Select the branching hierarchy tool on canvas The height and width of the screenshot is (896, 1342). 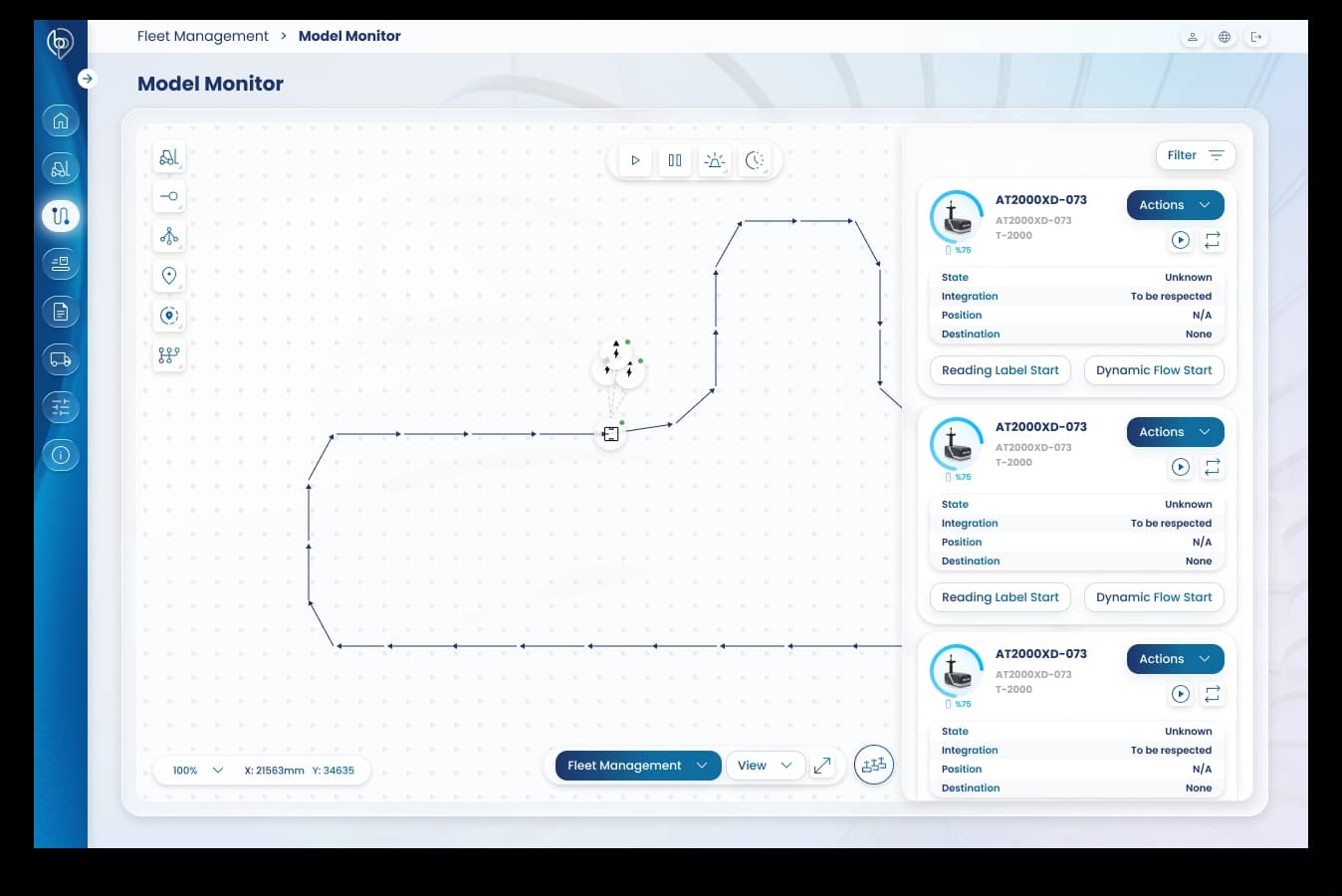[x=169, y=236]
